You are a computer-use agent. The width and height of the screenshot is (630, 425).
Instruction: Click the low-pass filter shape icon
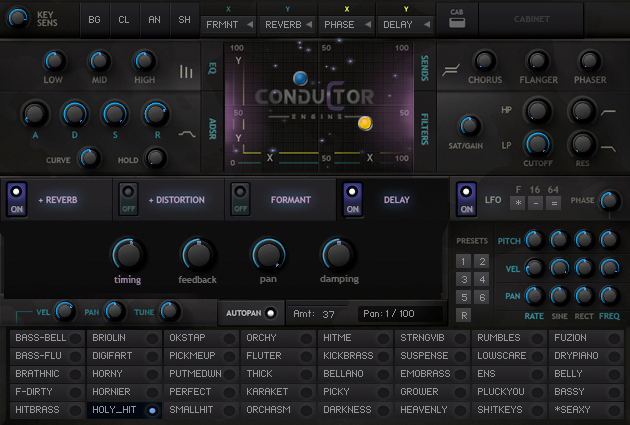[608, 149]
